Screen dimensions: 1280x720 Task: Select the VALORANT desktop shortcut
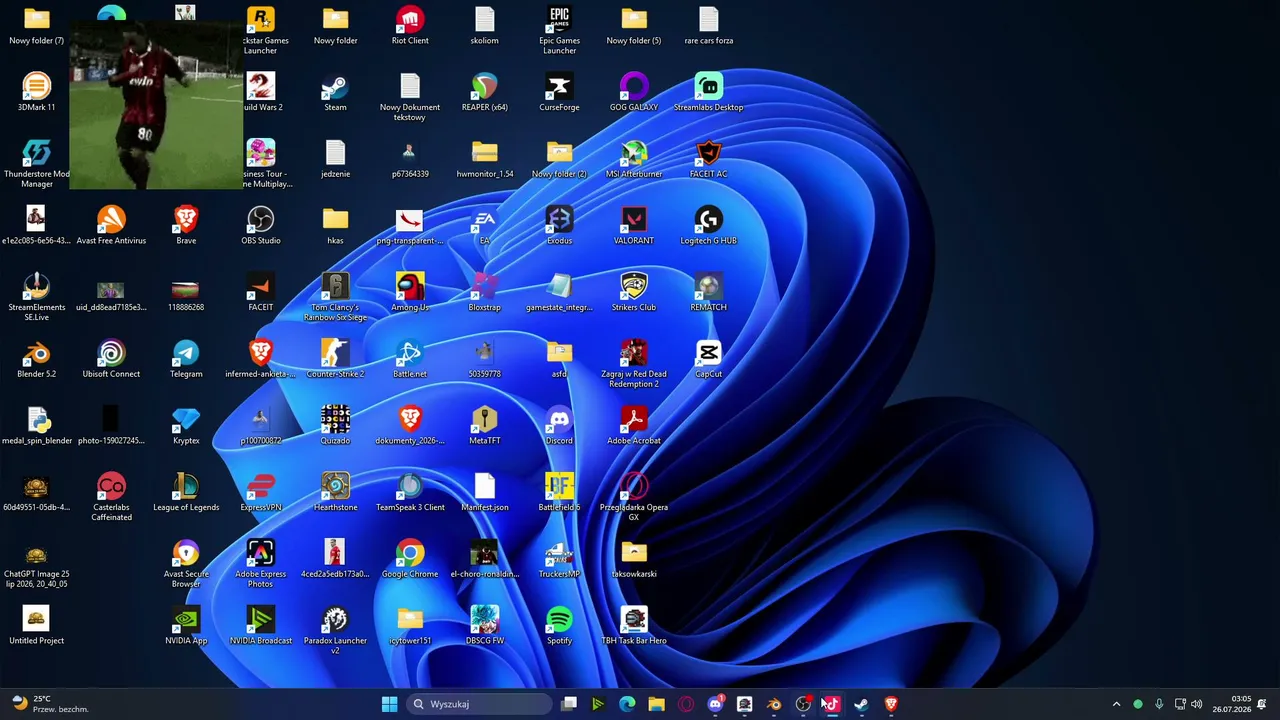(x=634, y=226)
